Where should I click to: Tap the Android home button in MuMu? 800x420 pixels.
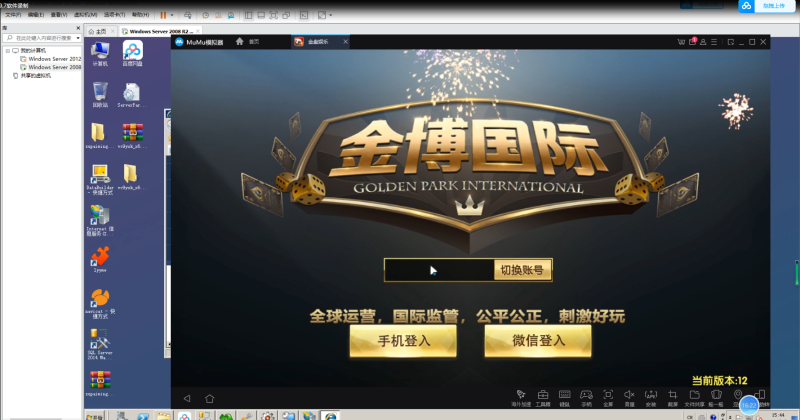click(x=210, y=399)
